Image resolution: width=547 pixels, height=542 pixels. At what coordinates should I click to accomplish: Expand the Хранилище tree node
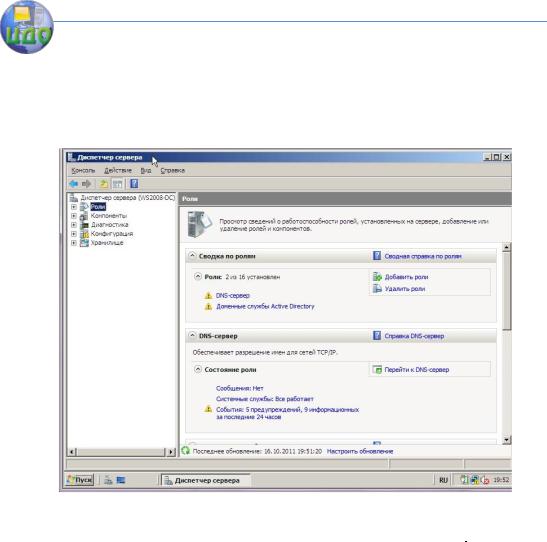74,243
